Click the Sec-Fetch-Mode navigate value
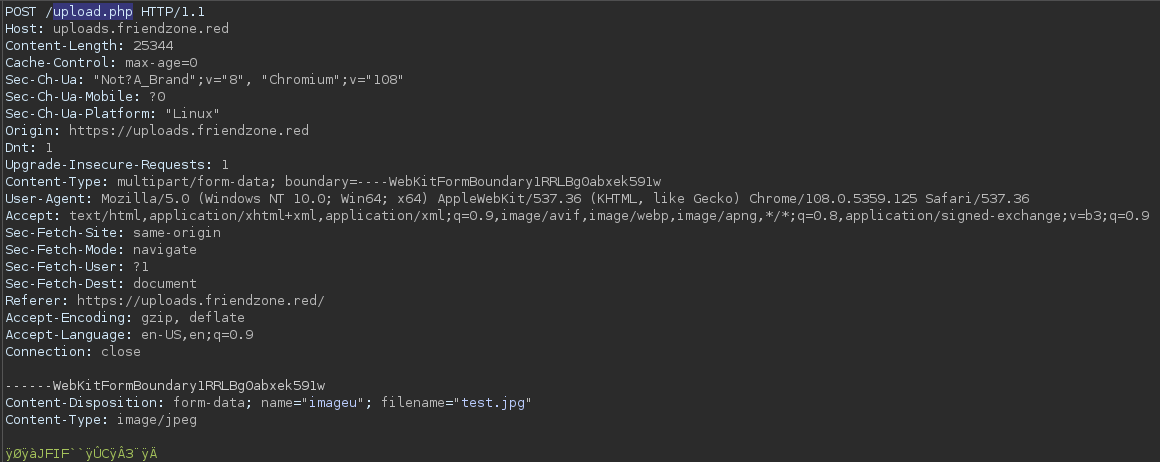The width and height of the screenshot is (1160, 462). pos(165,250)
